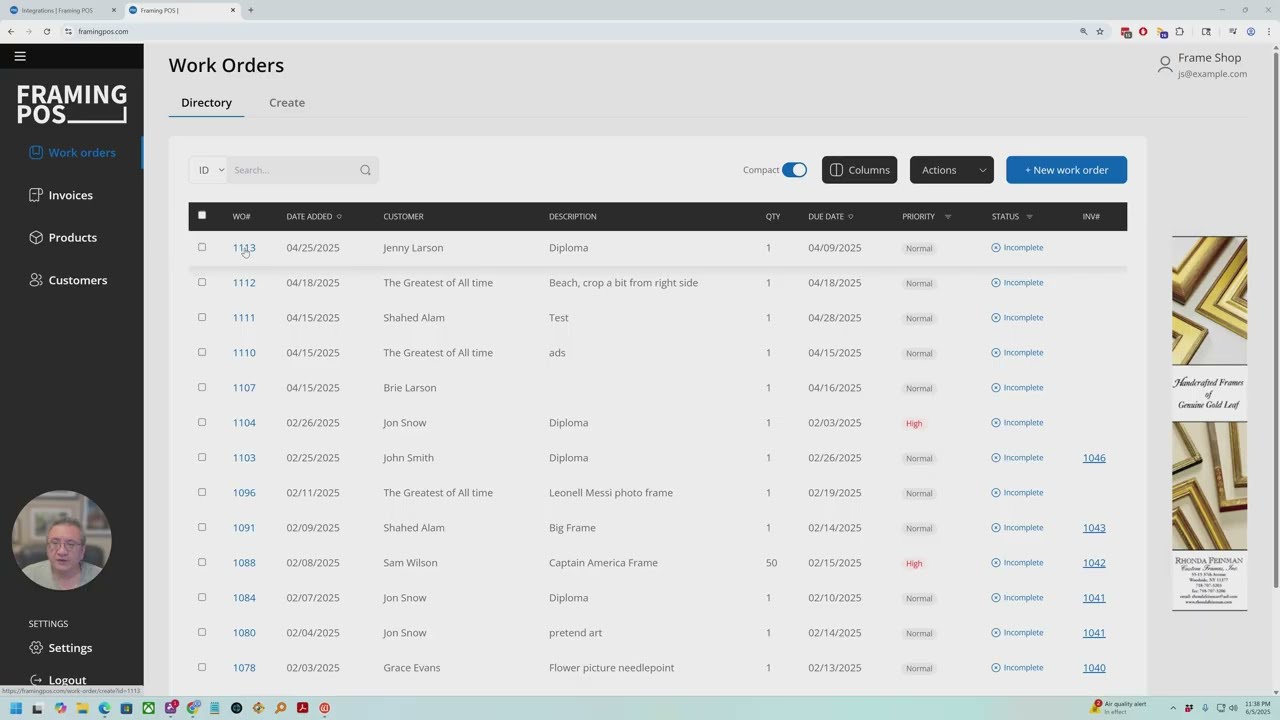This screenshot has height=720, width=1280.
Task: Sort by Date Added column arrow
Action: pos(339,217)
